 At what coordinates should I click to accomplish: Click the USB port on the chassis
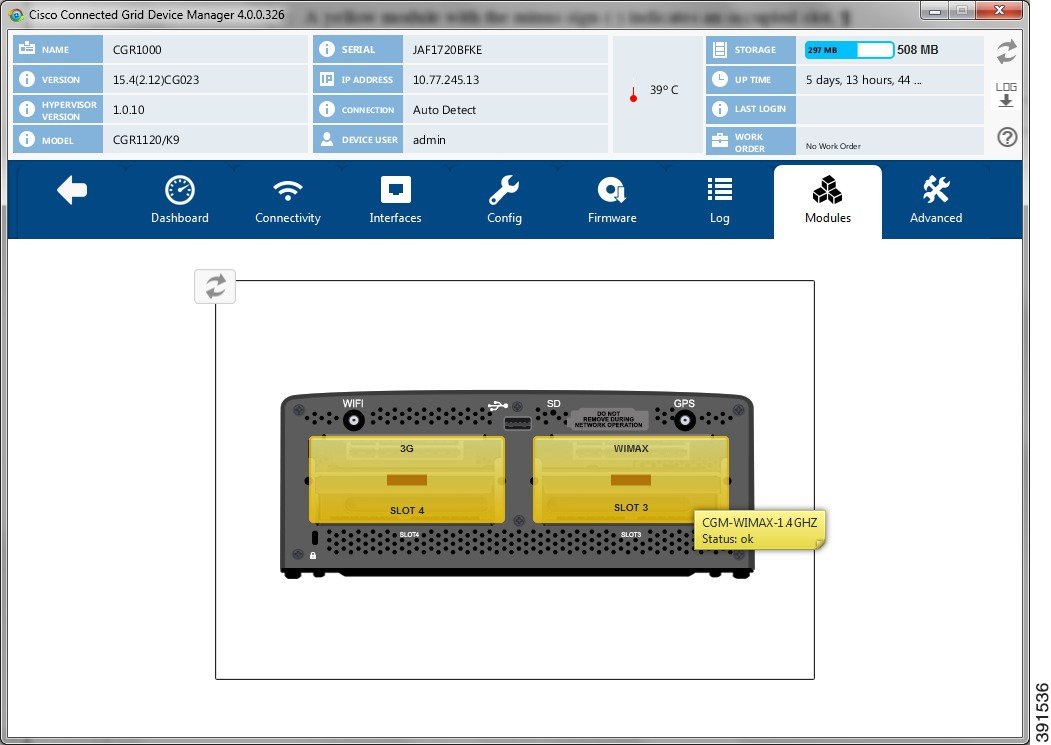517,423
